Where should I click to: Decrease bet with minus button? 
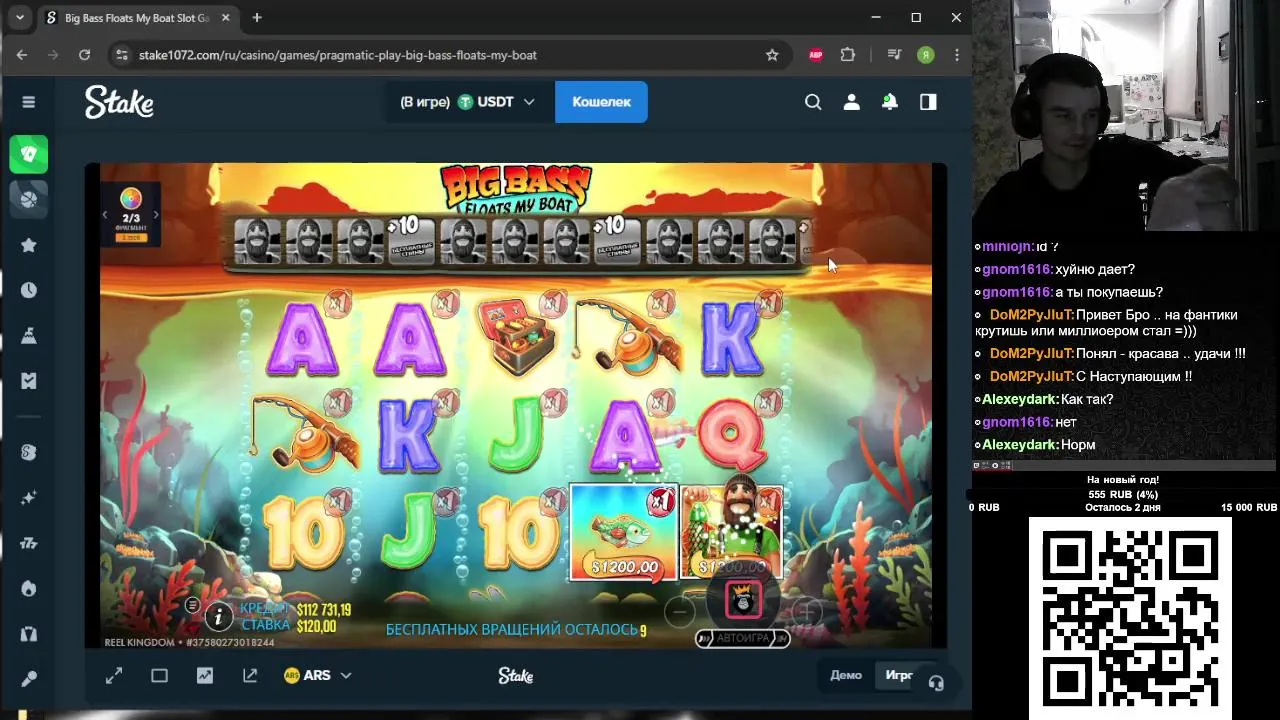point(680,610)
